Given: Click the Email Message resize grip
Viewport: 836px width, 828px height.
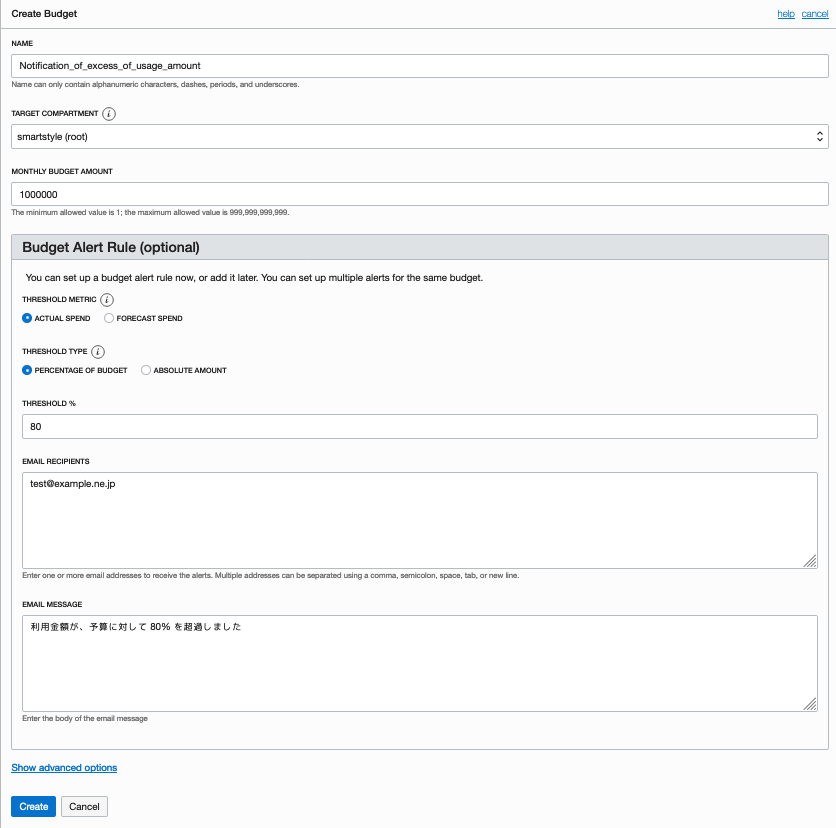Looking at the screenshot, I should [x=810, y=704].
